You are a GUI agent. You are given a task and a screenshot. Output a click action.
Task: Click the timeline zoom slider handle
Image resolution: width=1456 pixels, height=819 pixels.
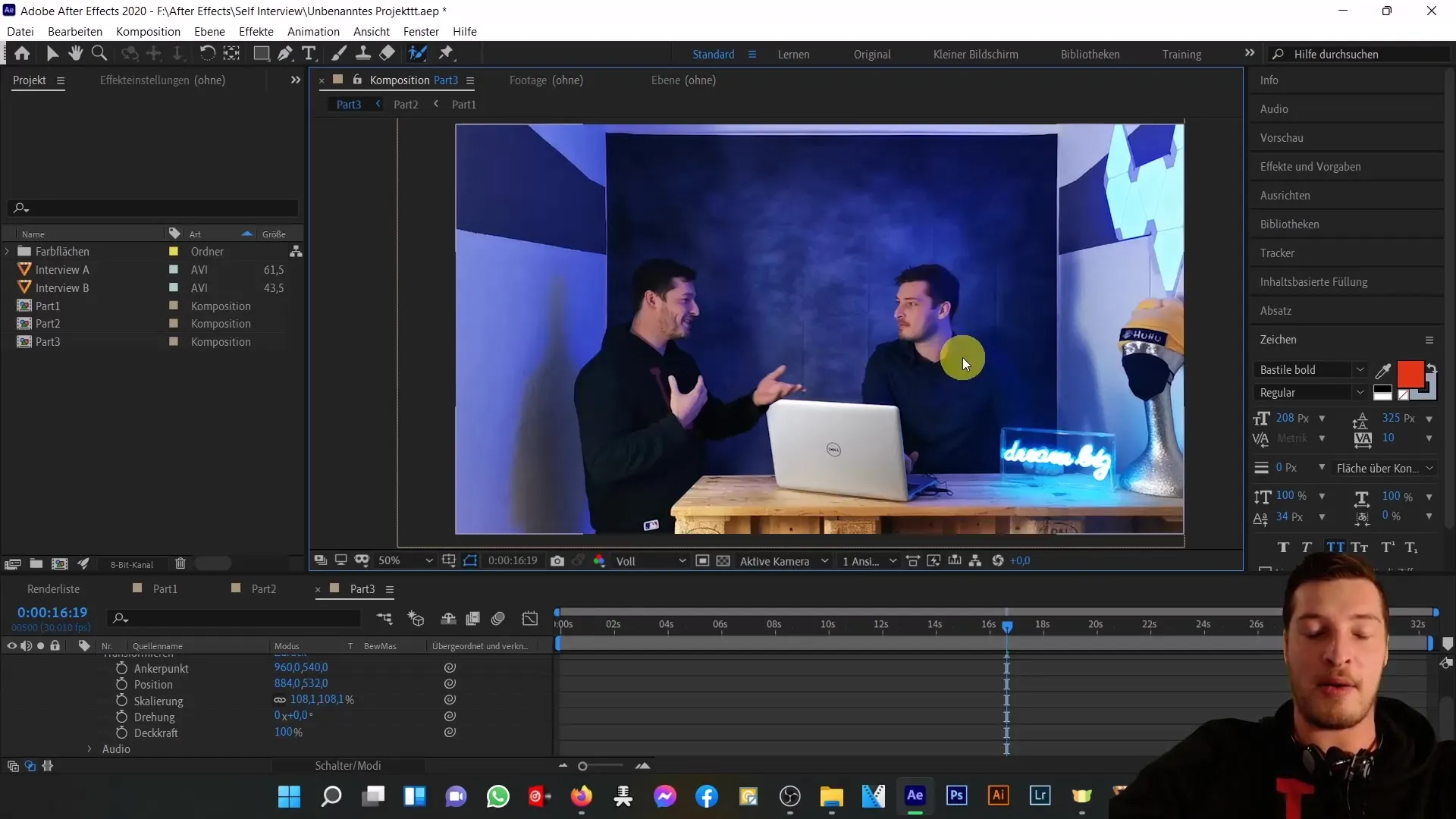click(582, 767)
